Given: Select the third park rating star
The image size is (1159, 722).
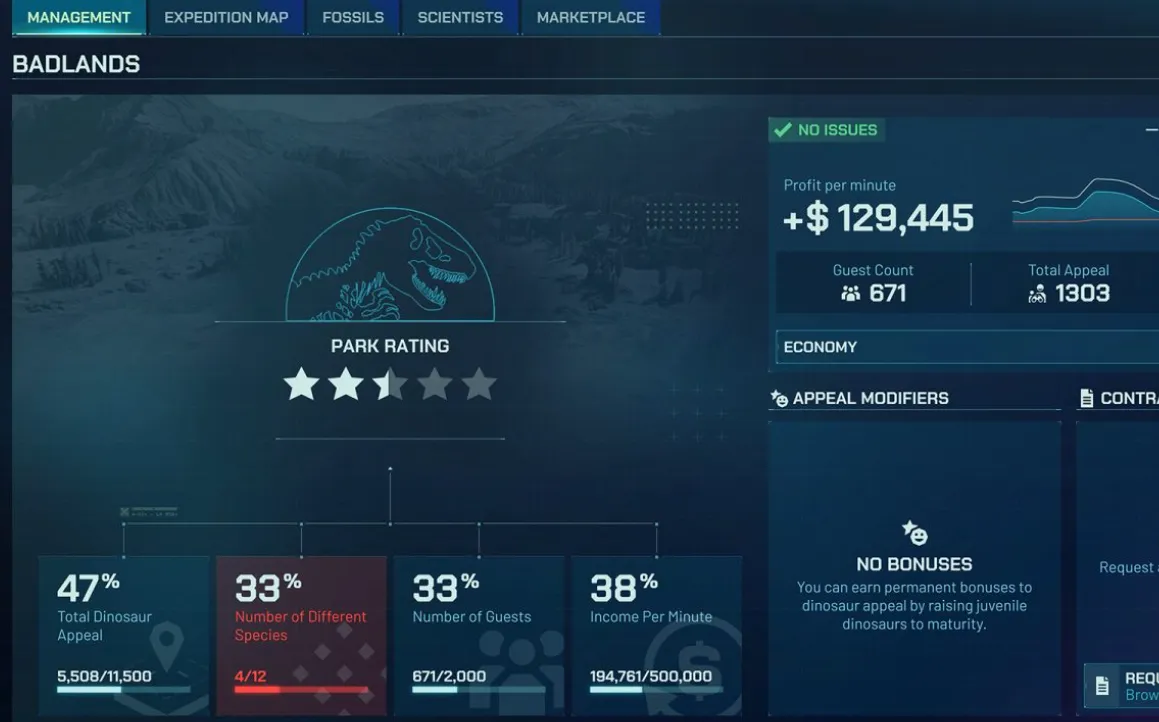Looking at the screenshot, I should [389, 383].
